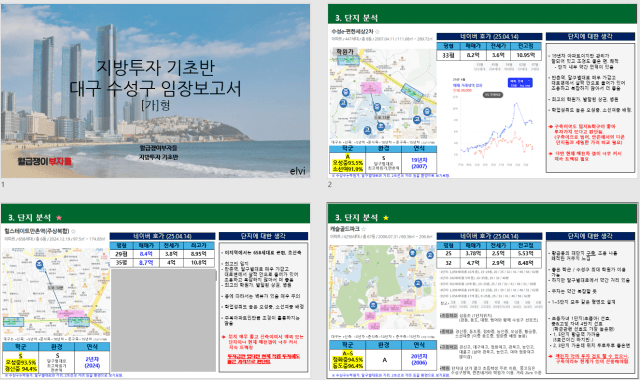Click gray placeholder box on 힐스테이트만촌역 slide

click(x=163, y=320)
